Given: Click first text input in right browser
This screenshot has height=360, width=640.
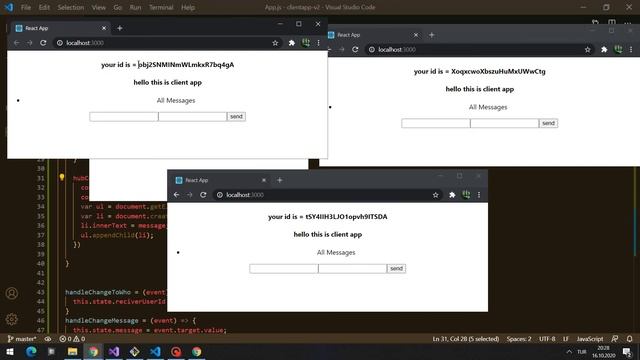Looking at the screenshot, I should click(436, 123).
